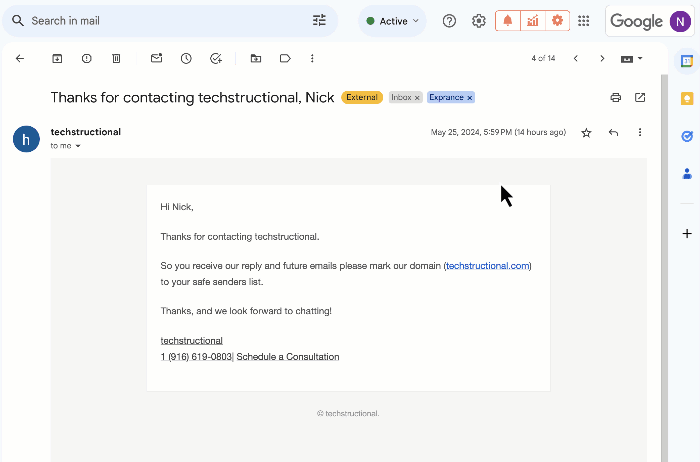Click the orange bell extension icon
The width and height of the screenshot is (700, 462).
tap(508, 21)
